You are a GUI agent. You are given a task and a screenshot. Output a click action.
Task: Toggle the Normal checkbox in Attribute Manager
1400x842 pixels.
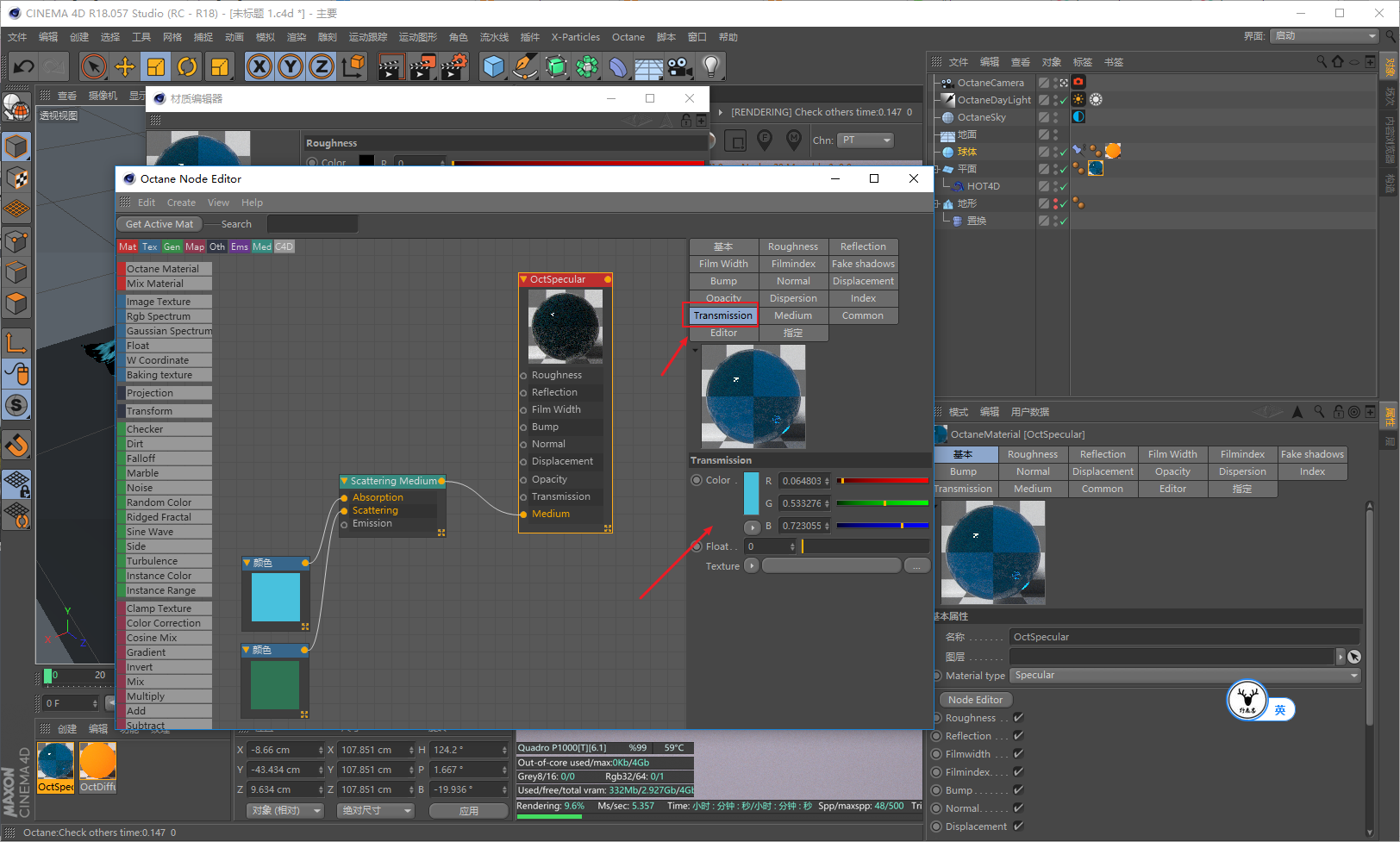click(1018, 808)
